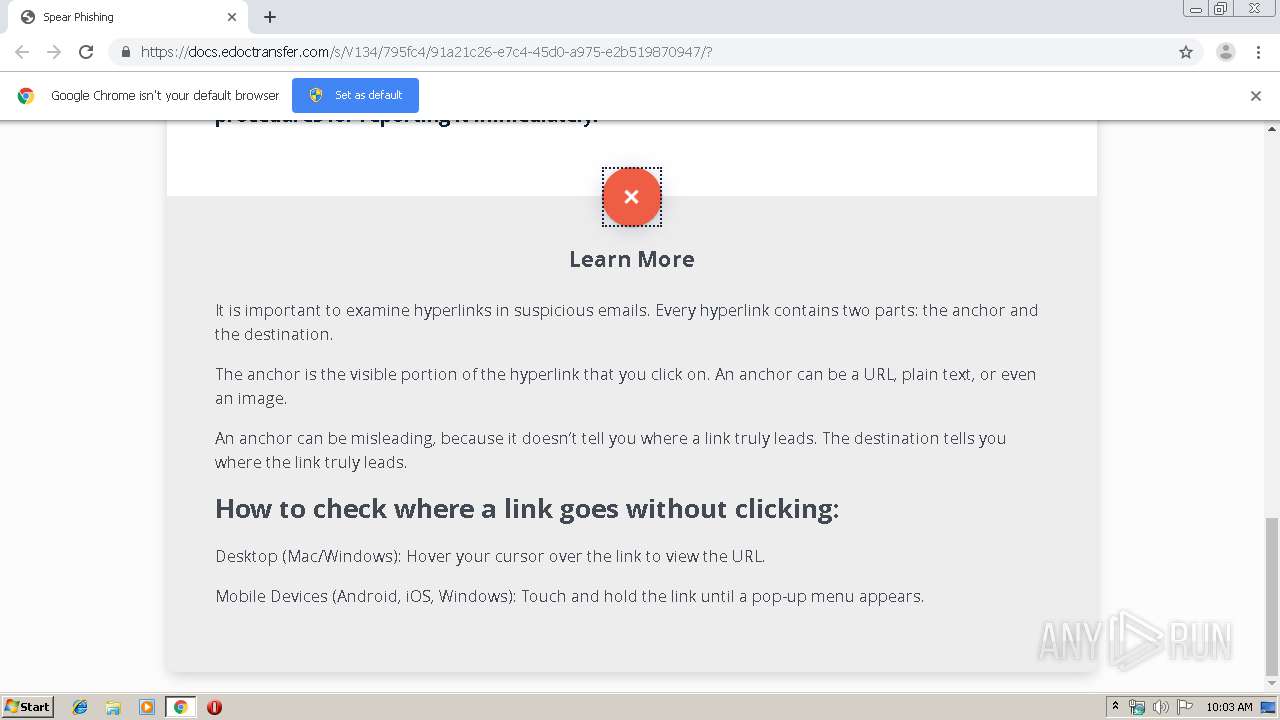Open Chrome three-dot menu
The height and width of the screenshot is (720, 1280).
coord(1258,52)
